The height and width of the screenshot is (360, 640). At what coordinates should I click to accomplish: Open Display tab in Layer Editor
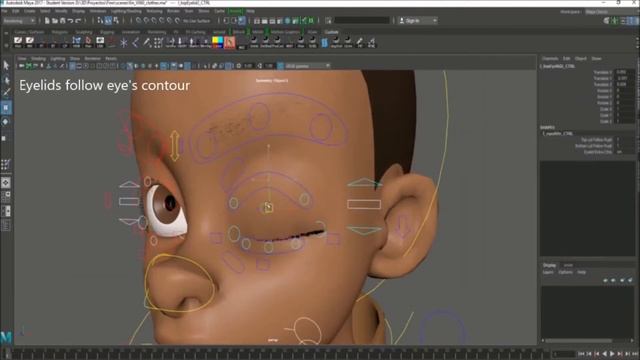tap(549, 265)
